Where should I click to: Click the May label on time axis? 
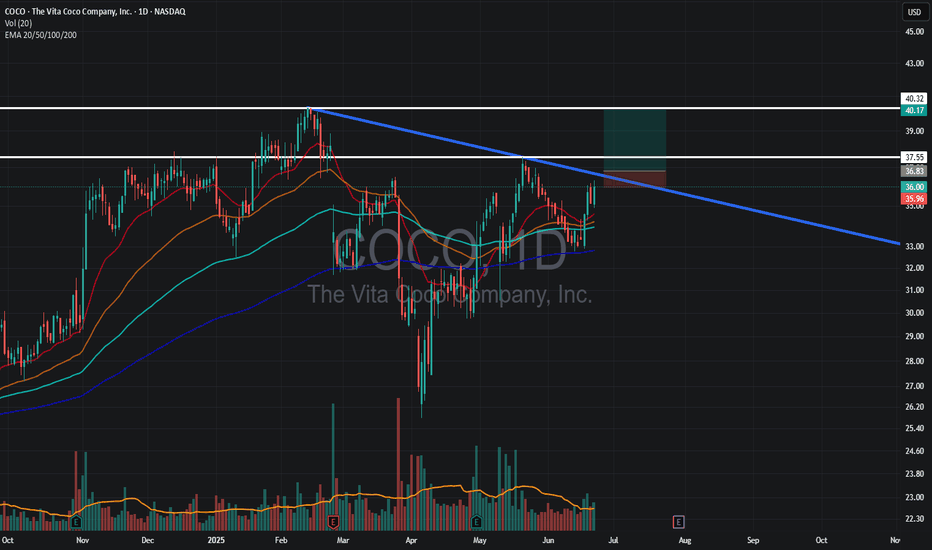(480, 540)
